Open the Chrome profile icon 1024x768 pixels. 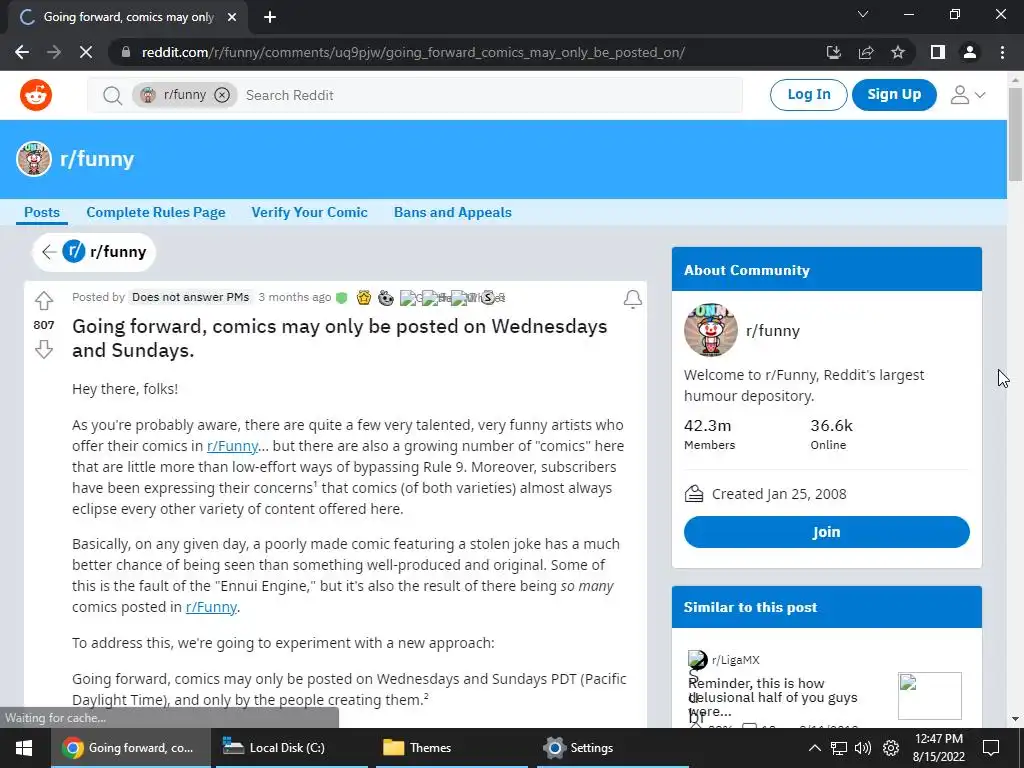tap(970, 52)
